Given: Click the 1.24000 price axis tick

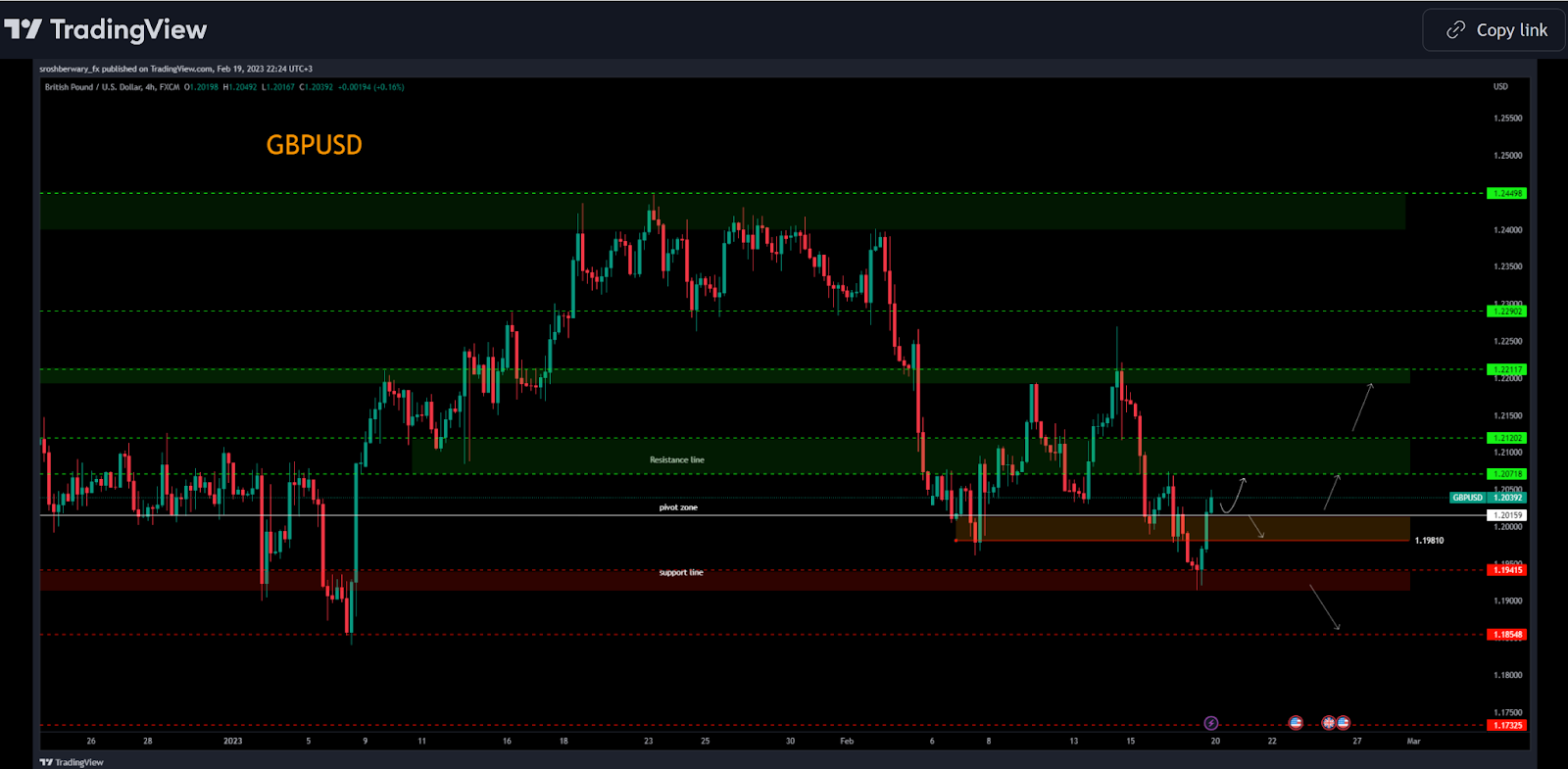Looking at the screenshot, I should [1508, 230].
